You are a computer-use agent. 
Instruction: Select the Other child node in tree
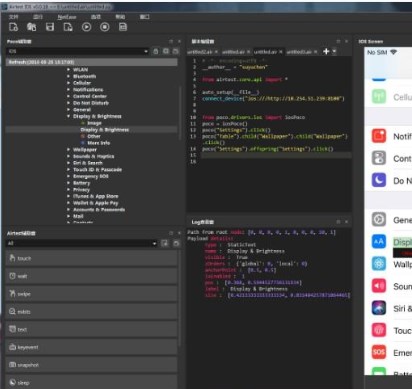[x=94, y=136]
